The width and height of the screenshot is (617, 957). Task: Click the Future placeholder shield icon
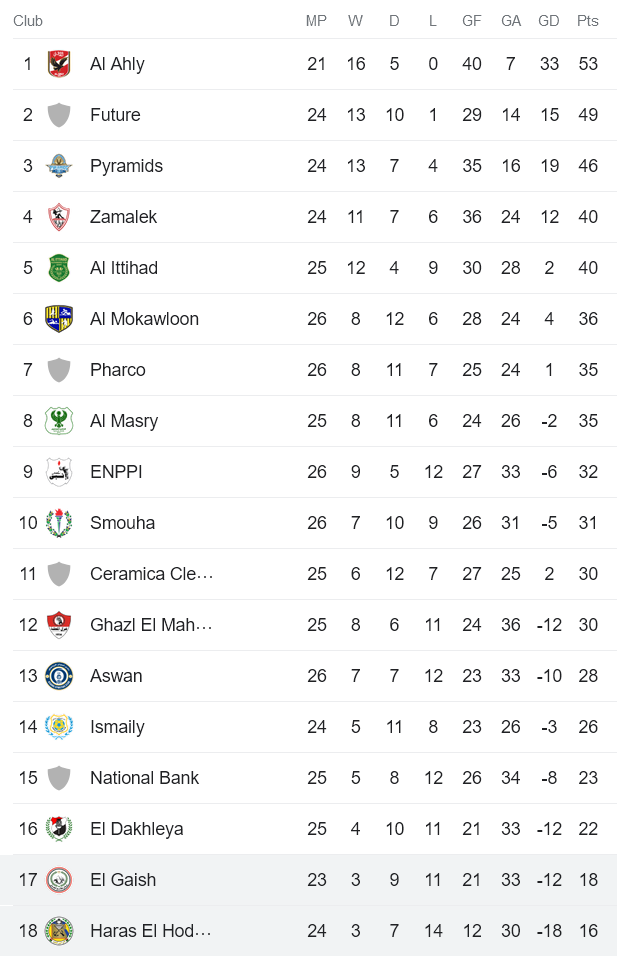(59, 115)
